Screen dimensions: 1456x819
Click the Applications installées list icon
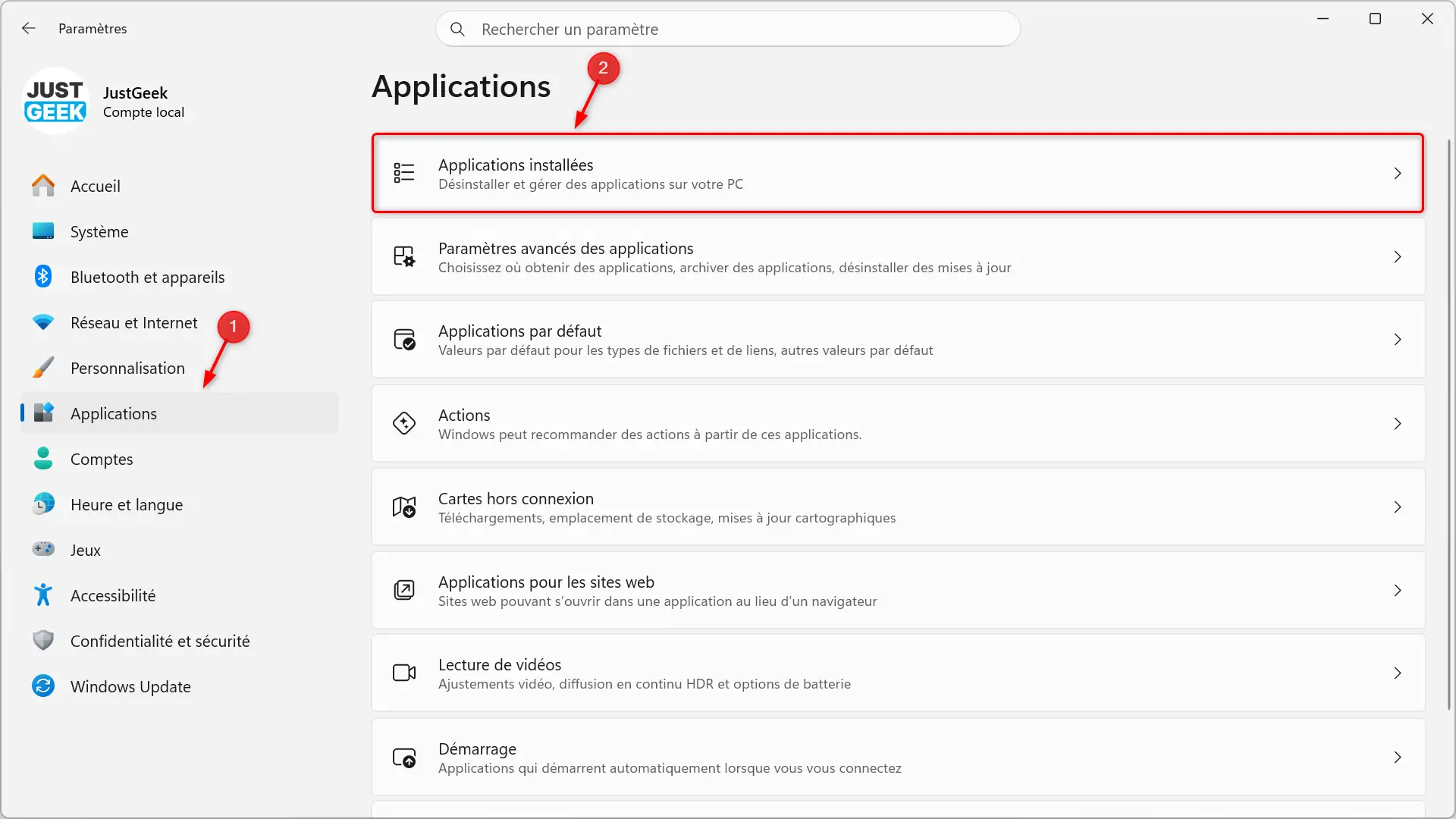coord(404,173)
